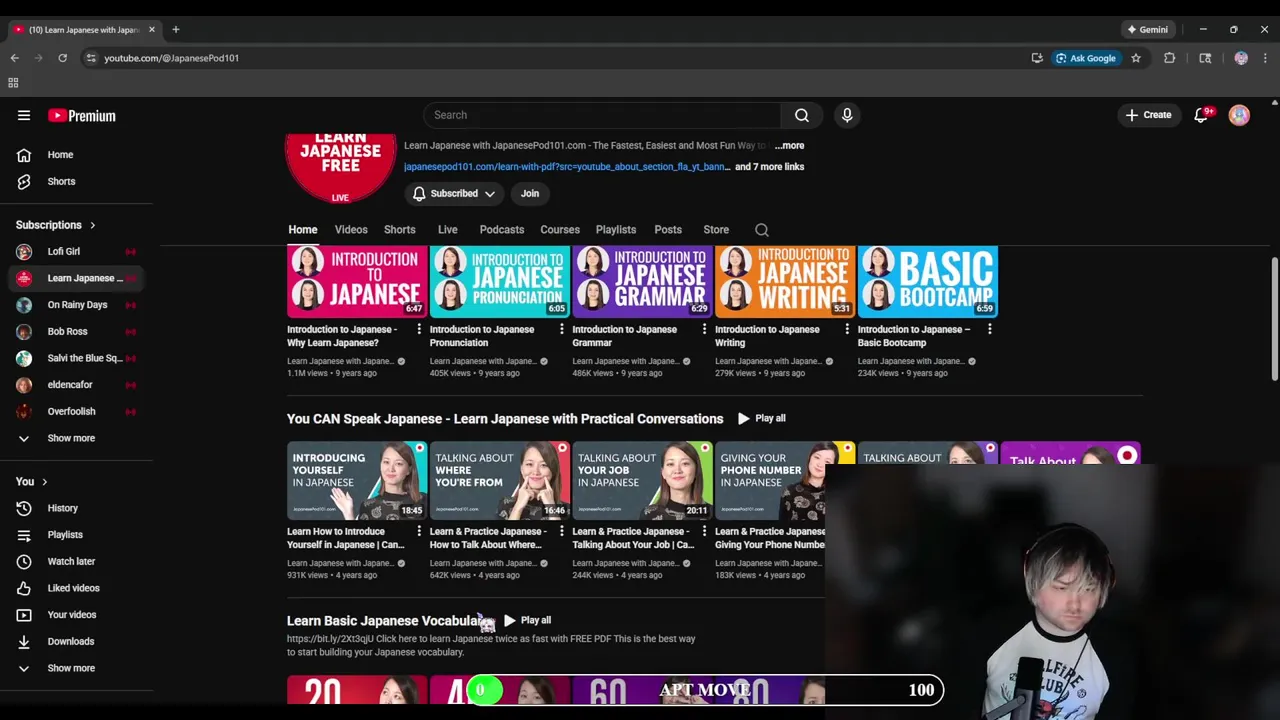Expand channel description with ...more
The image size is (1280, 720).
[x=789, y=145]
